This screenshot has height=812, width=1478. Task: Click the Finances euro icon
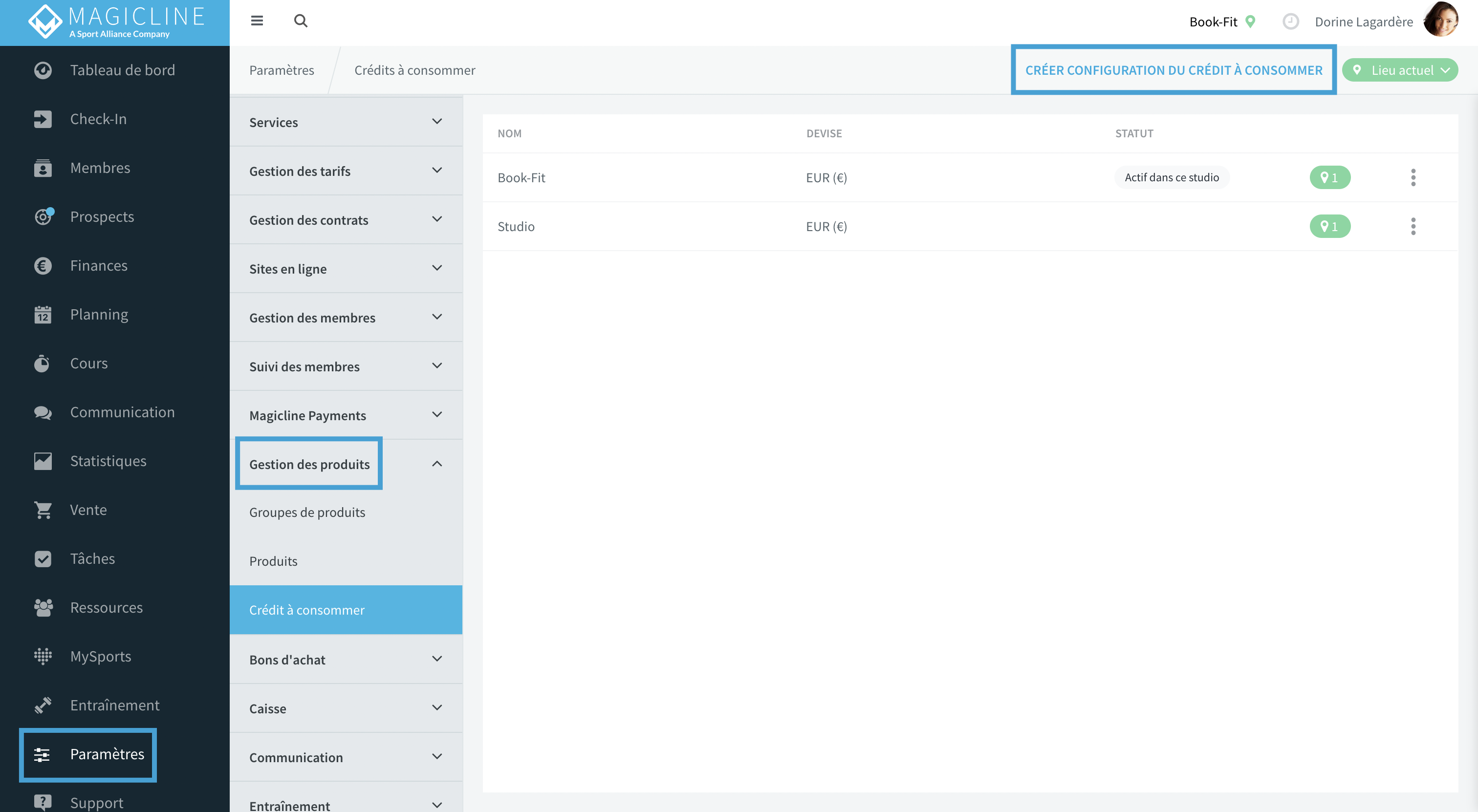pos(43,265)
